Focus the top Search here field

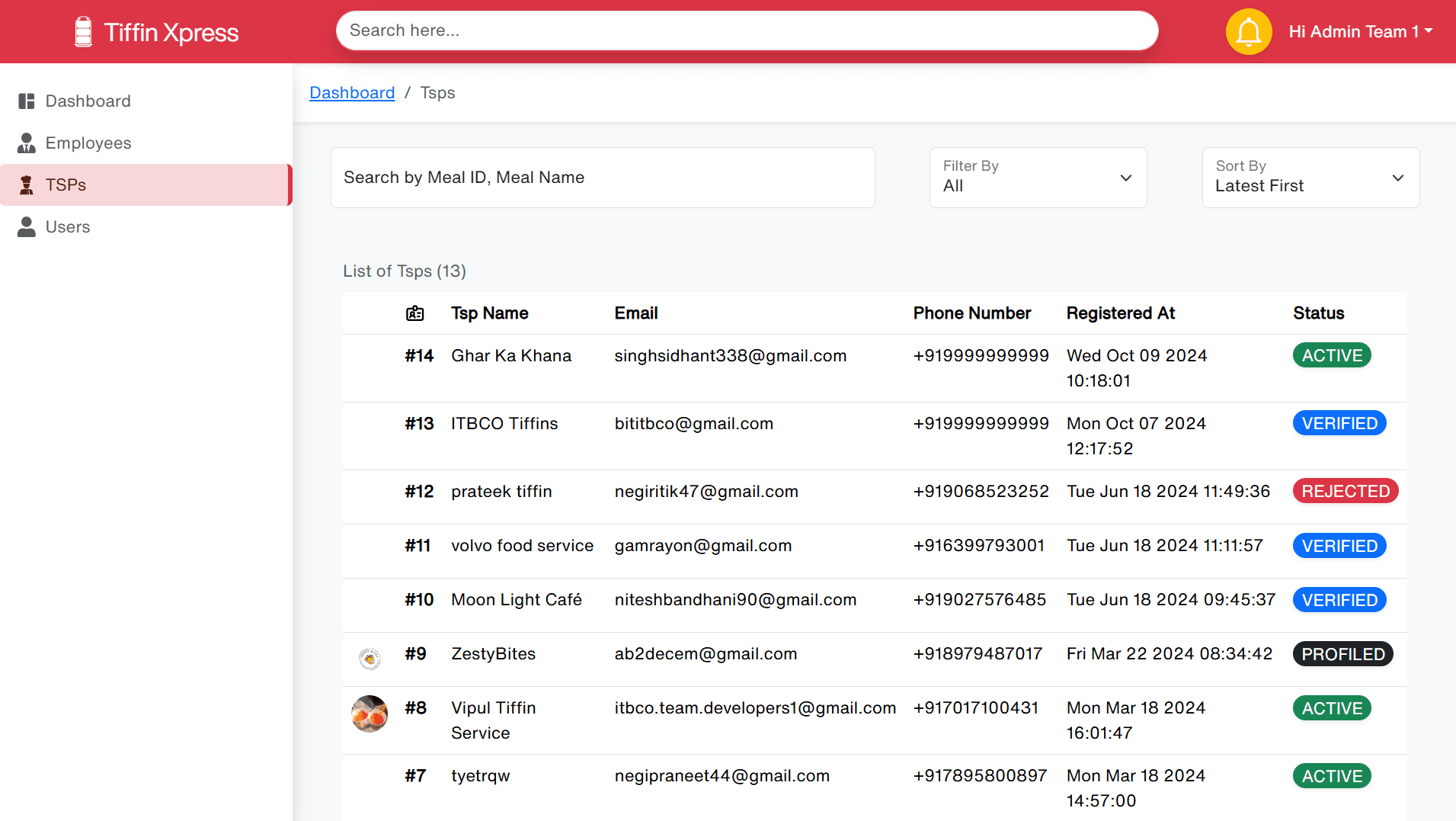tap(747, 30)
